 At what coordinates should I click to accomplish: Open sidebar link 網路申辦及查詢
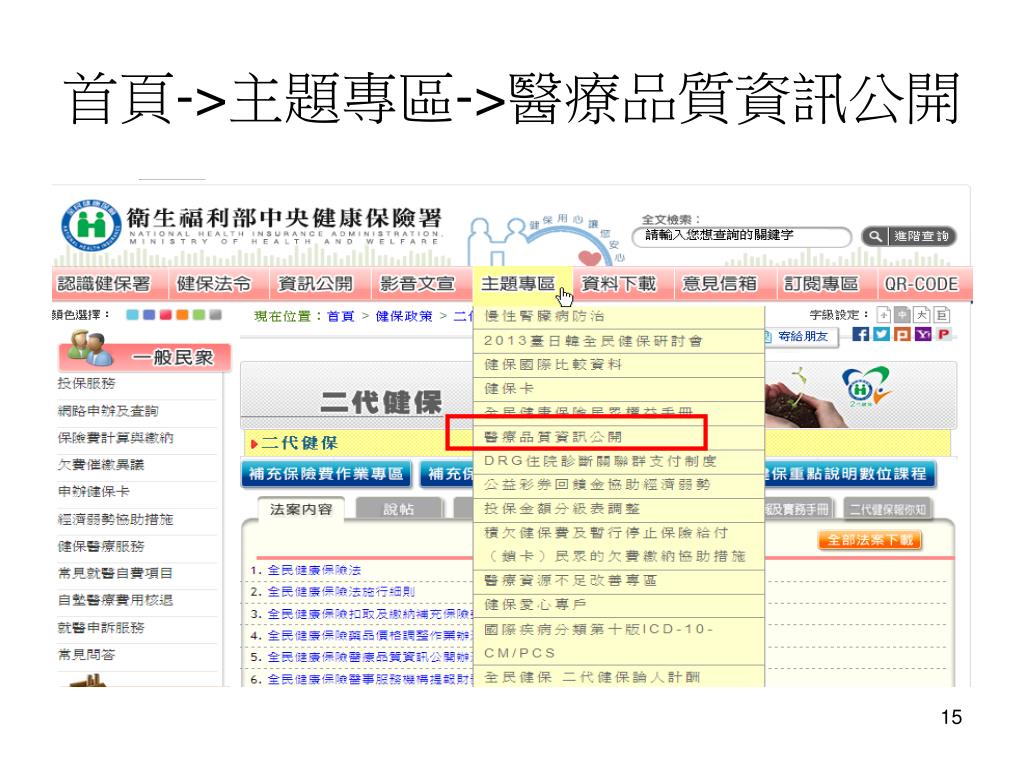pos(108,411)
